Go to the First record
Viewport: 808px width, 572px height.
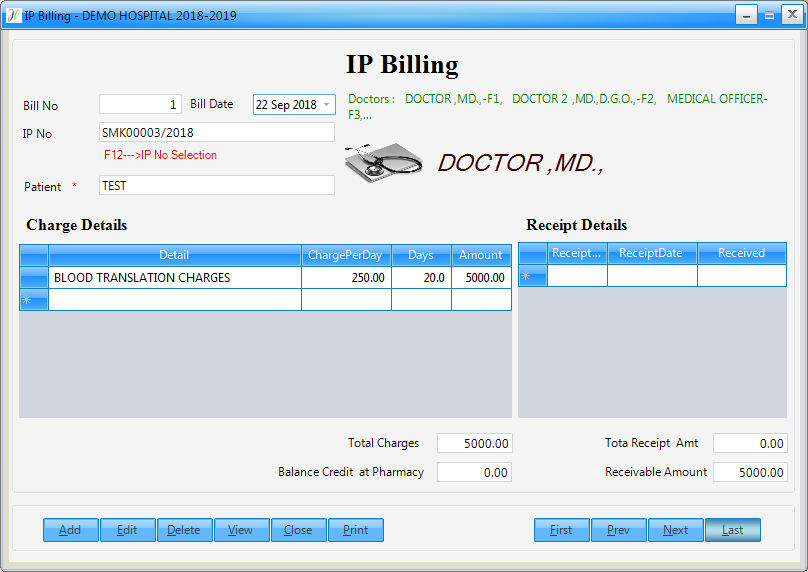[562, 530]
